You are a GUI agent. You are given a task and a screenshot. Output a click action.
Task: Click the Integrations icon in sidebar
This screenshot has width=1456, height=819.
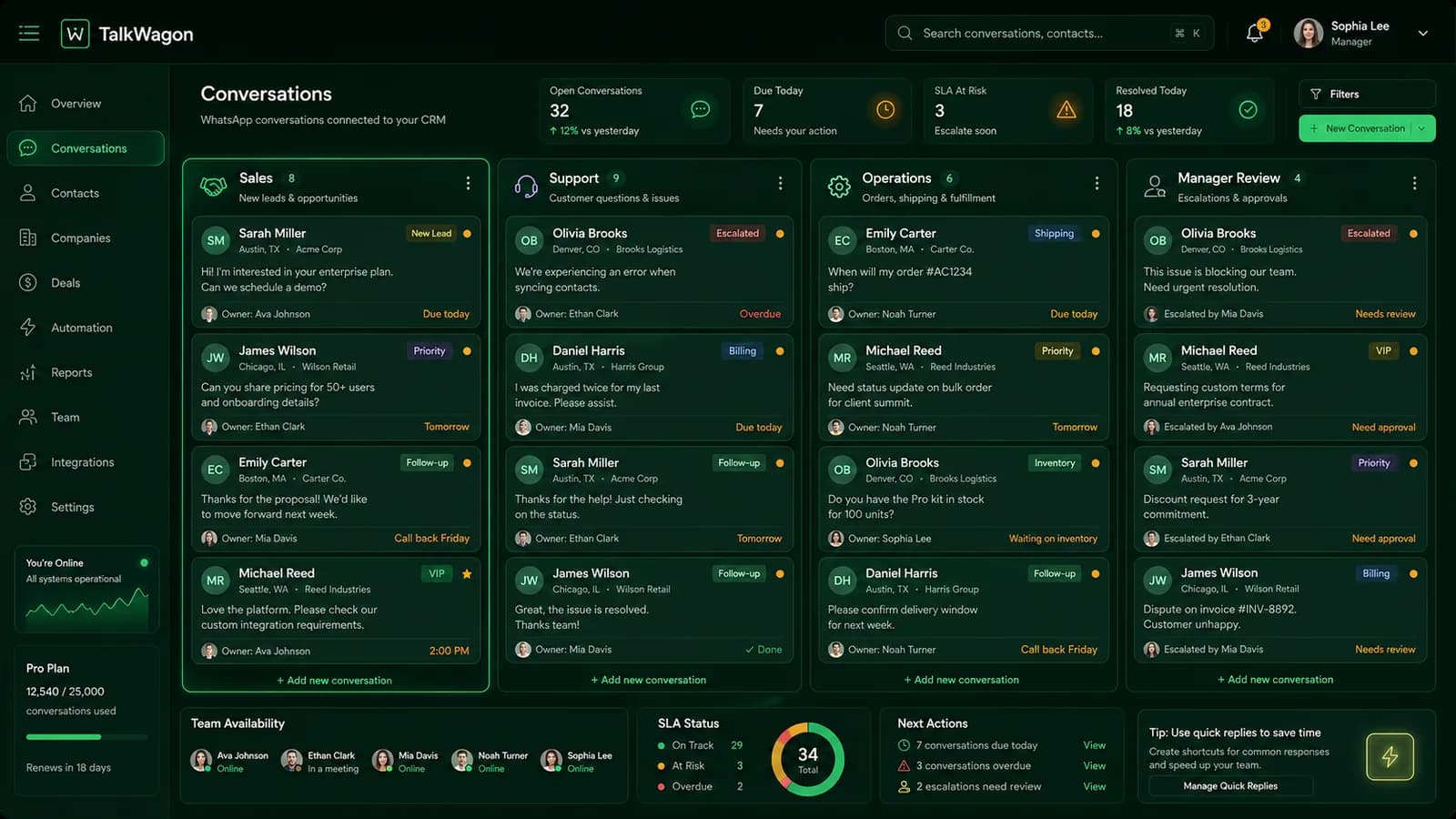tap(28, 462)
